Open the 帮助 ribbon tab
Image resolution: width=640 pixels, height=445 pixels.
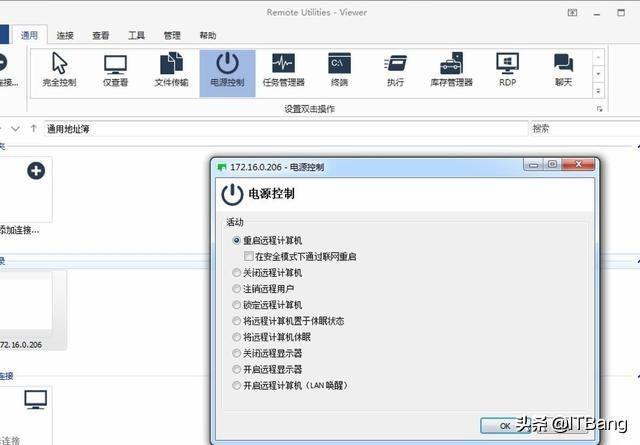click(208, 36)
